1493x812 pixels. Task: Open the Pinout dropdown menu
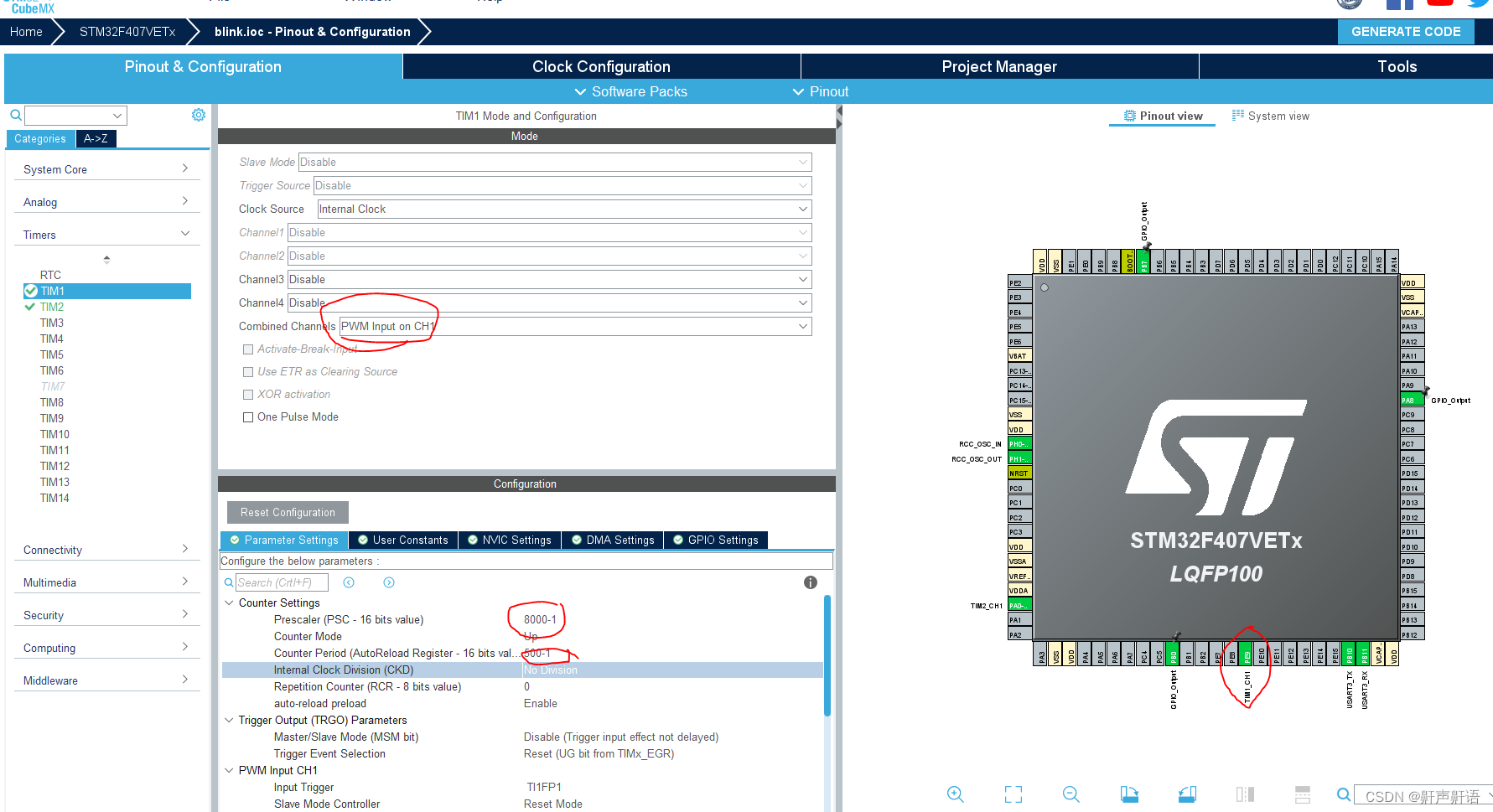(821, 91)
